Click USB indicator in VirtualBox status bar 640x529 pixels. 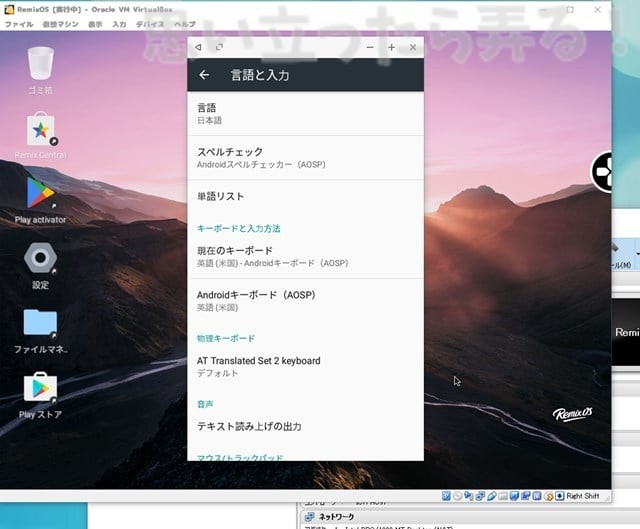coord(492,496)
